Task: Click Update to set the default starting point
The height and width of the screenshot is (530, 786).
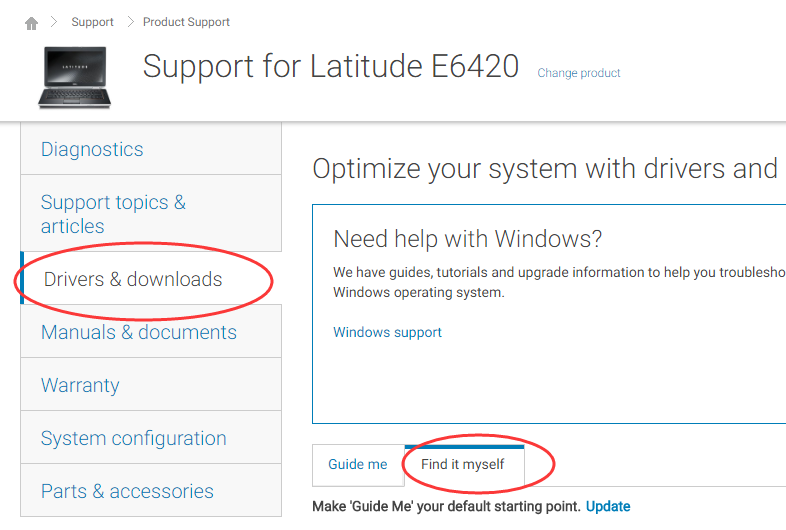Action: pos(608,506)
